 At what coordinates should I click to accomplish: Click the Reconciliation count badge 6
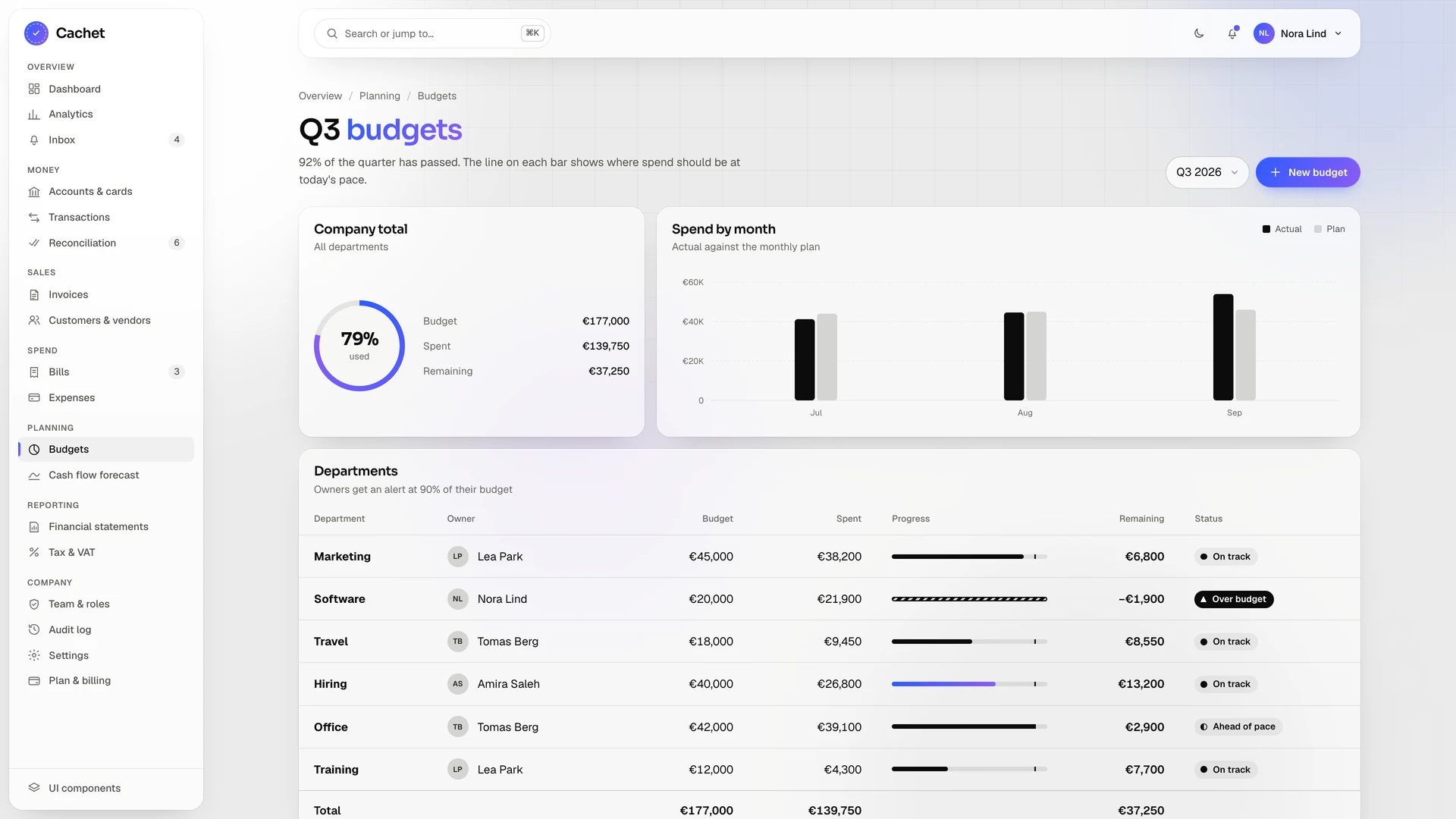click(x=177, y=243)
